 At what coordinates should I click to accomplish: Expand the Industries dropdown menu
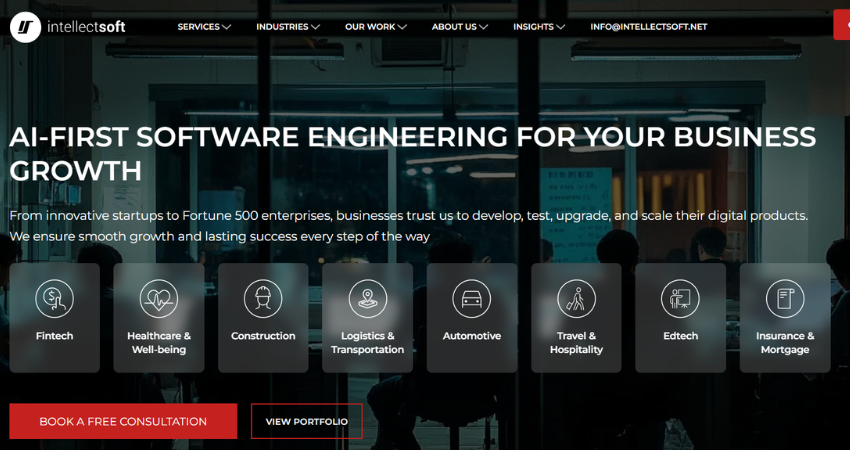click(288, 27)
